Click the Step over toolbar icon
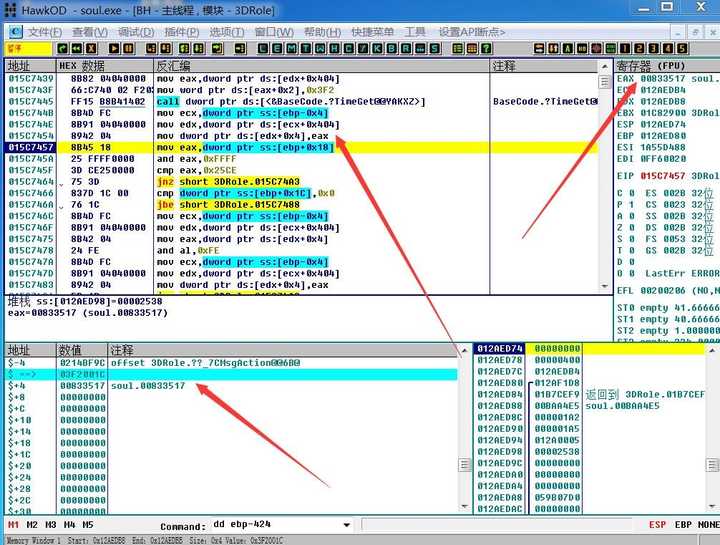This screenshot has height=545, width=720. [x=166, y=49]
